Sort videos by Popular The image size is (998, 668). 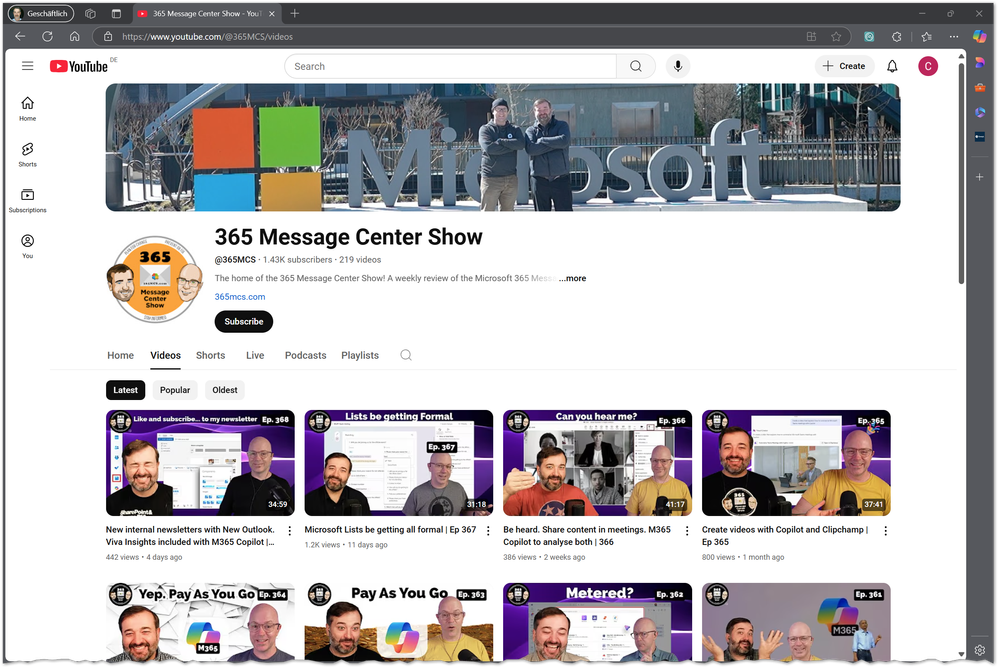click(175, 390)
